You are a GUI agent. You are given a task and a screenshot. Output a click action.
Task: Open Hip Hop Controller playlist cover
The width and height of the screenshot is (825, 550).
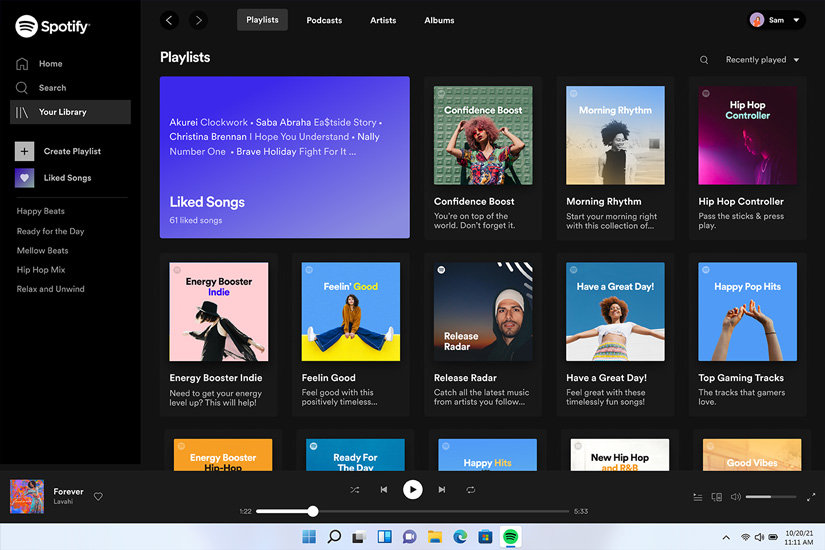(x=748, y=135)
